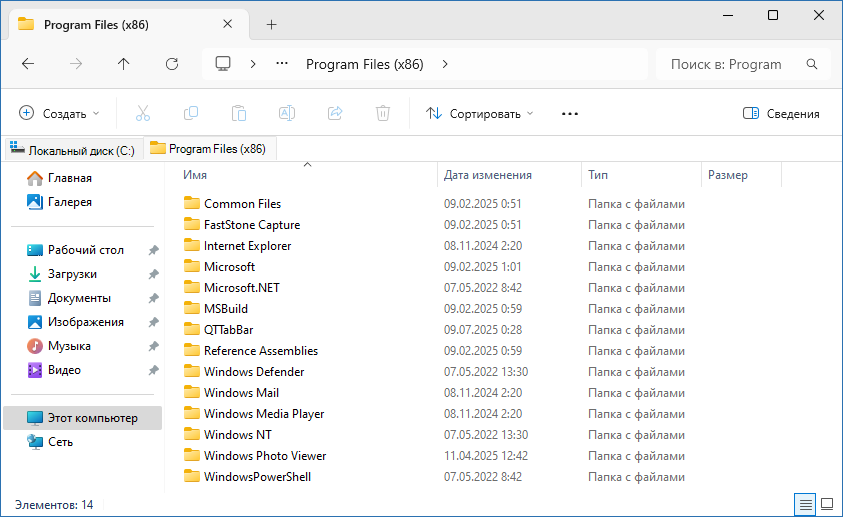Image resolution: width=843 pixels, height=517 pixels.
Task: Click the Share toolbar icon
Action: point(334,113)
